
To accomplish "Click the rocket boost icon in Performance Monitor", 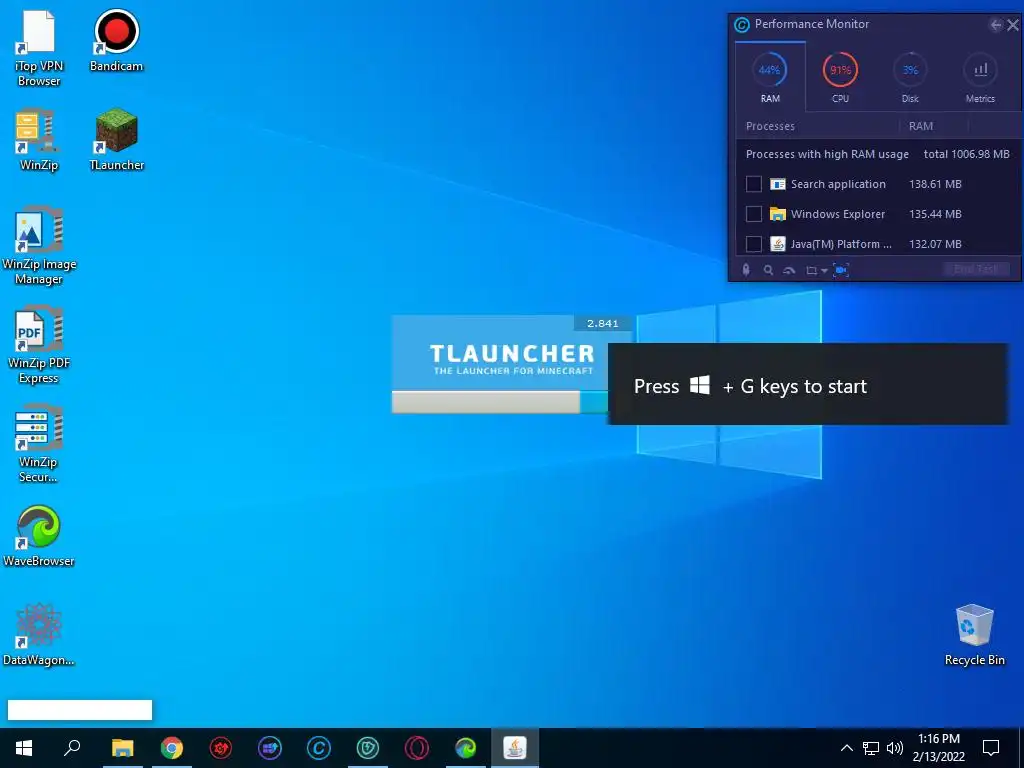I will point(746,270).
